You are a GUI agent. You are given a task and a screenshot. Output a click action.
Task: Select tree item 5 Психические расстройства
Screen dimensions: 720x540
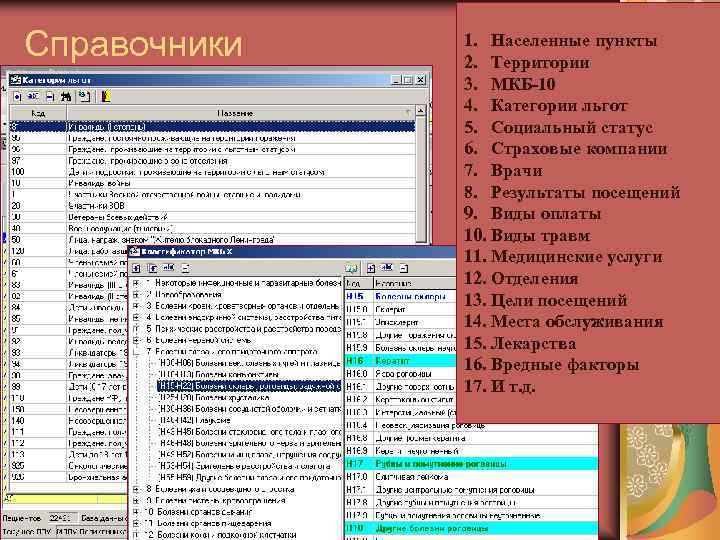[243, 329]
